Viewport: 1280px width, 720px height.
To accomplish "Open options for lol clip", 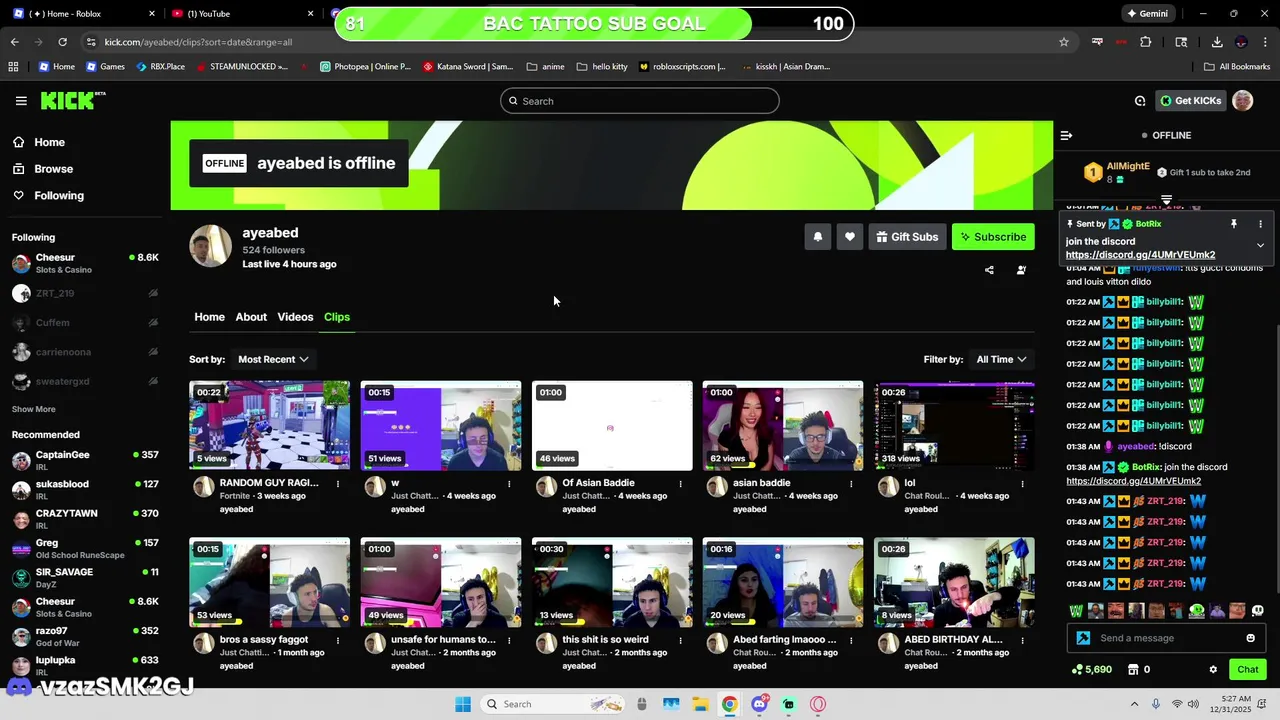I will [x=1022, y=484].
